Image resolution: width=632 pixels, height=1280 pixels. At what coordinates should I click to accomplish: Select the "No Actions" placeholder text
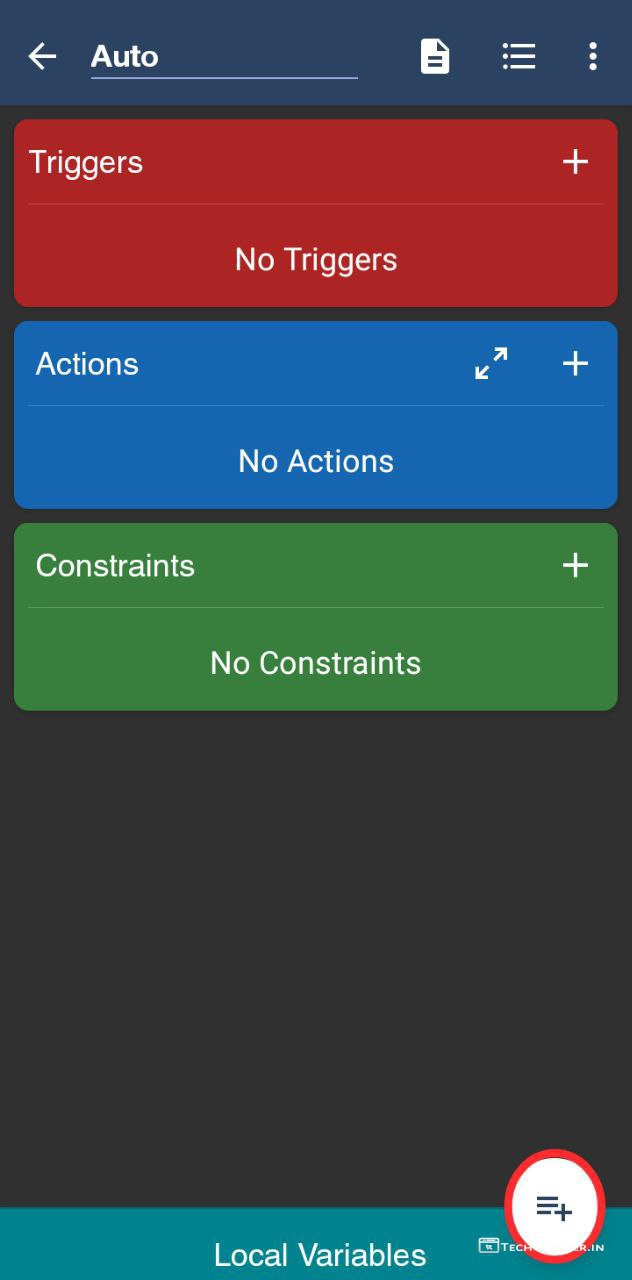tap(316, 461)
